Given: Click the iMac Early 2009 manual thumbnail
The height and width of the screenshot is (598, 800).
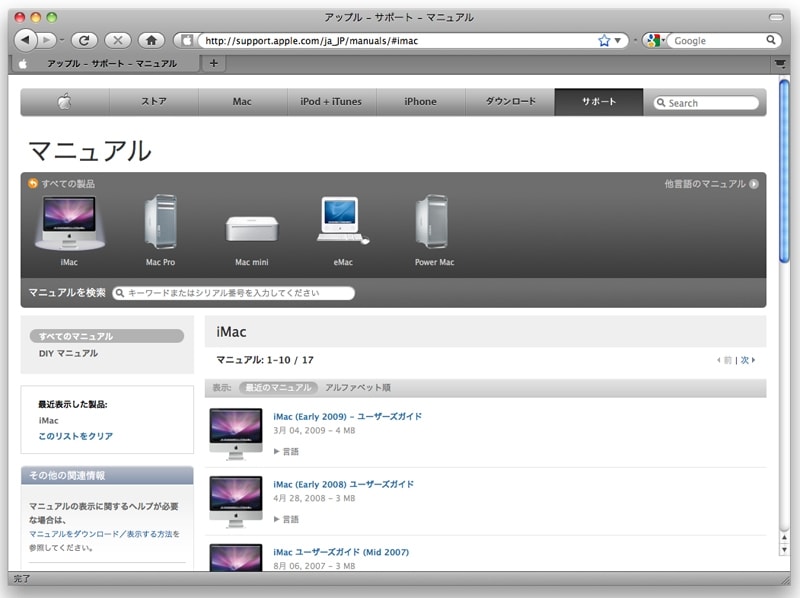Looking at the screenshot, I should (236, 434).
